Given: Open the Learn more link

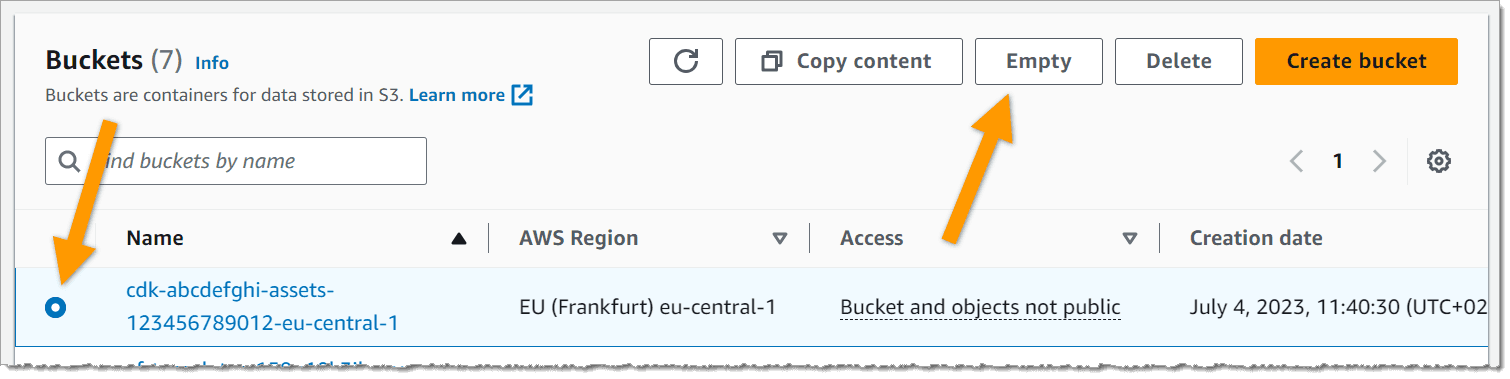Looking at the screenshot, I should (x=457, y=95).
